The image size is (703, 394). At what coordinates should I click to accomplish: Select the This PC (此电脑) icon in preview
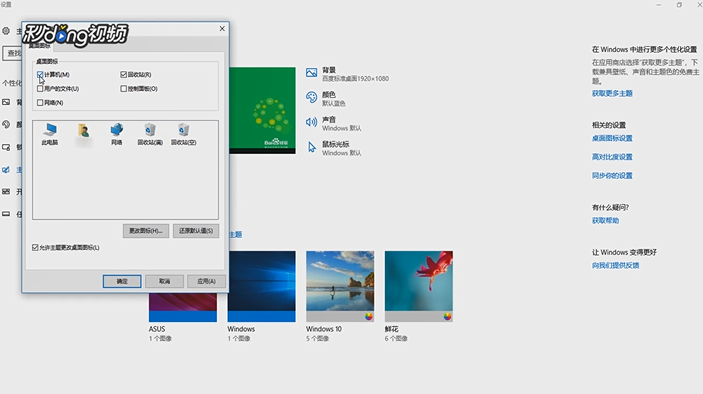click(x=50, y=134)
